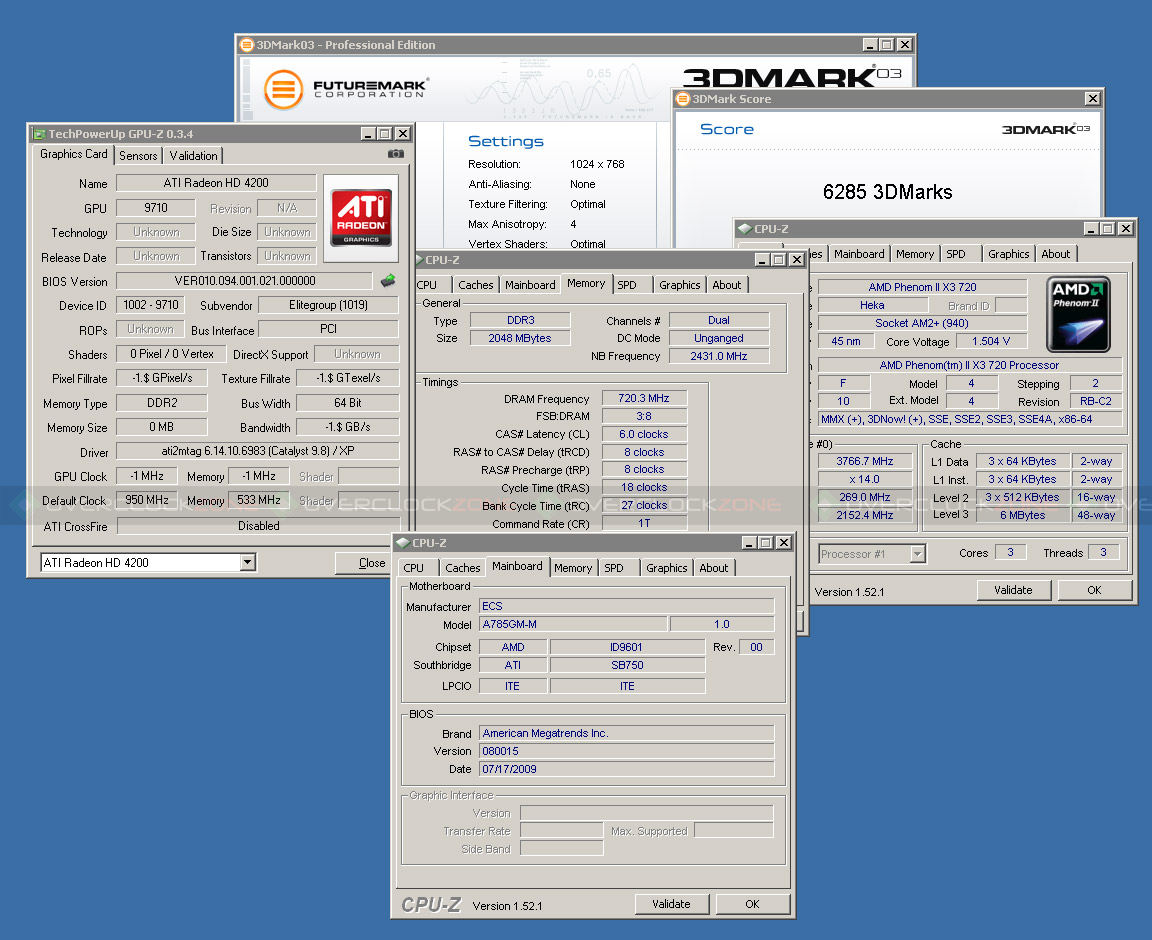Click the ATI CrossFire Disabled field

(258, 526)
